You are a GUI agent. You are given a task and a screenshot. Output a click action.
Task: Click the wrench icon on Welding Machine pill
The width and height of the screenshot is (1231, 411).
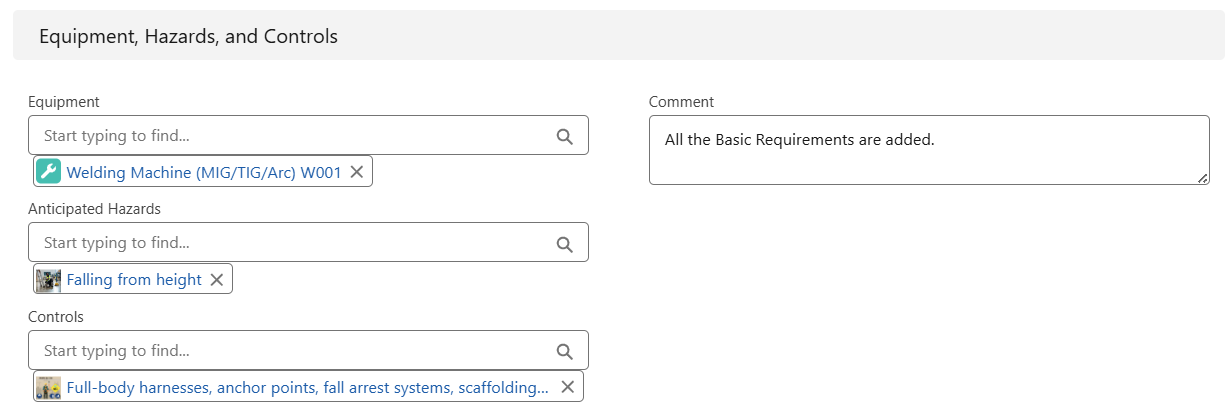click(x=49, y=172)
